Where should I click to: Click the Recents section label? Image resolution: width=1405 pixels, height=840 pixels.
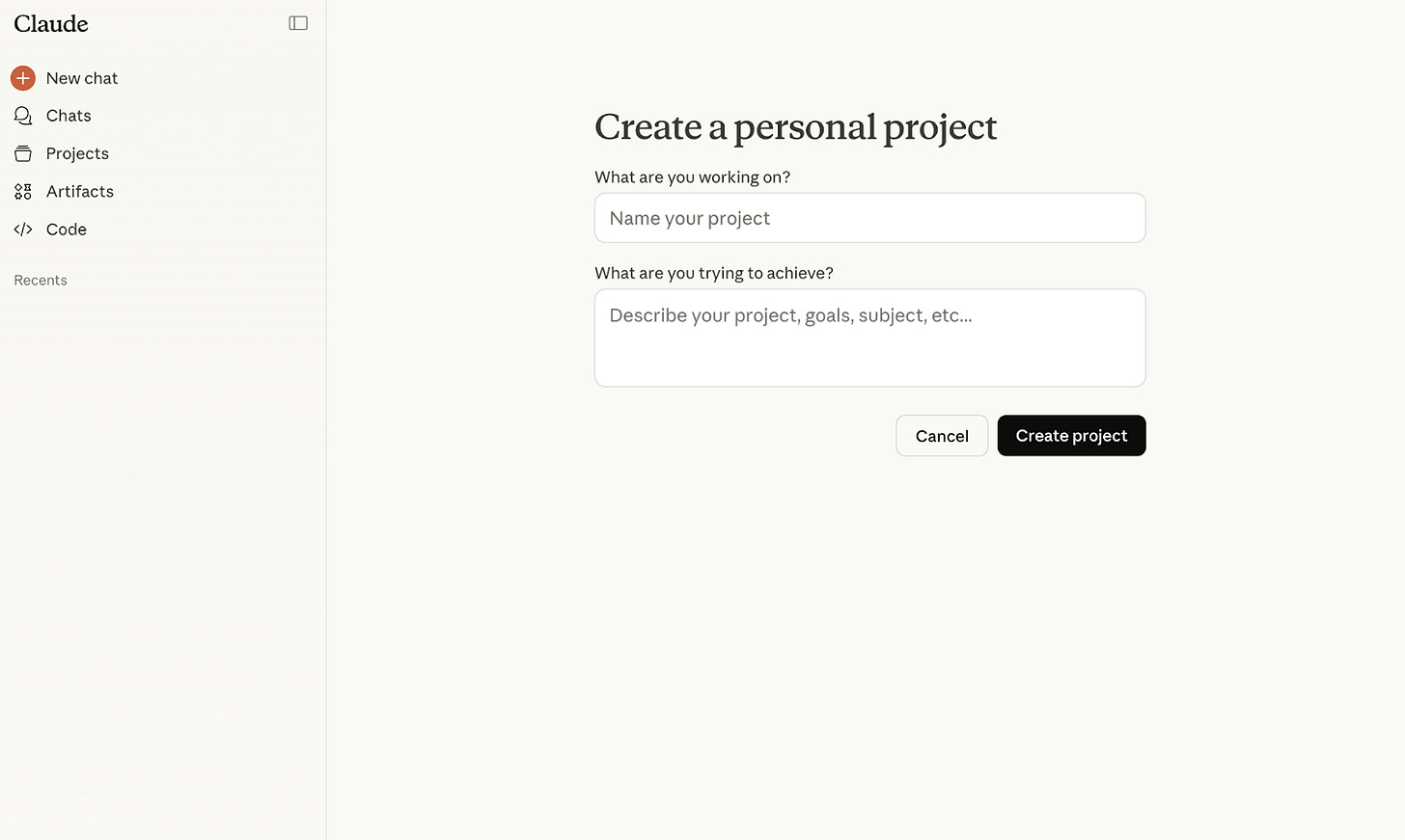41,281
